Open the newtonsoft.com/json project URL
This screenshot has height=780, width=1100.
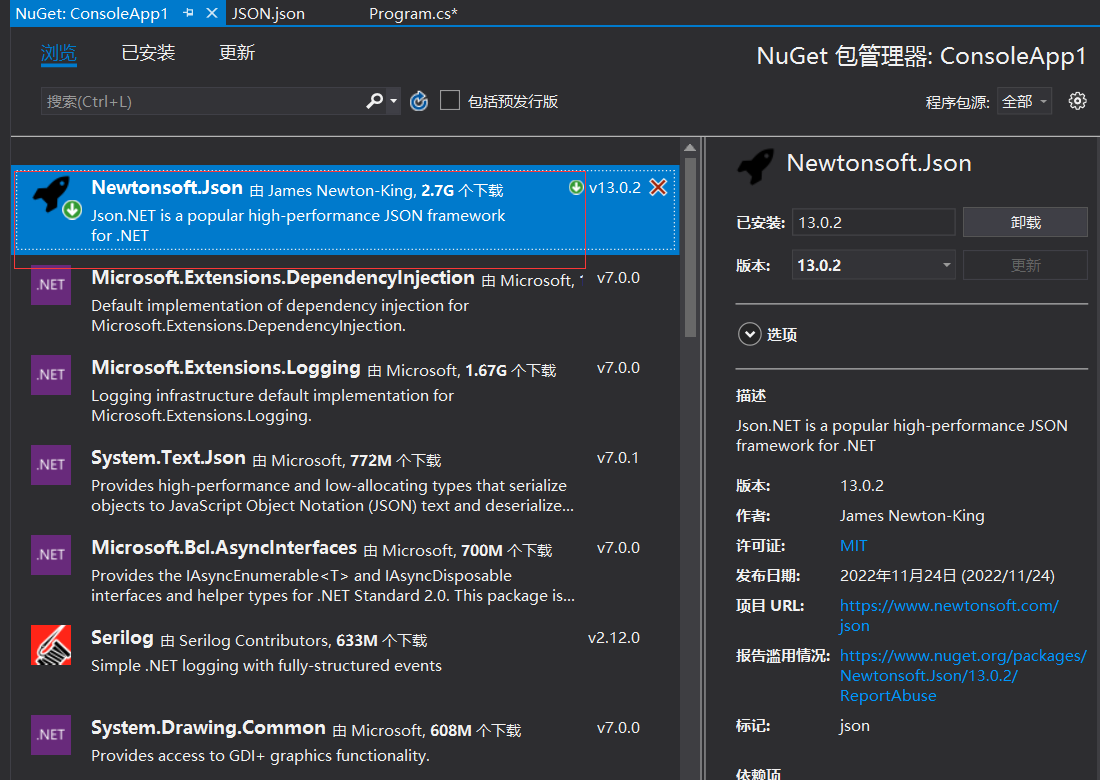click(x=949, y=615)
